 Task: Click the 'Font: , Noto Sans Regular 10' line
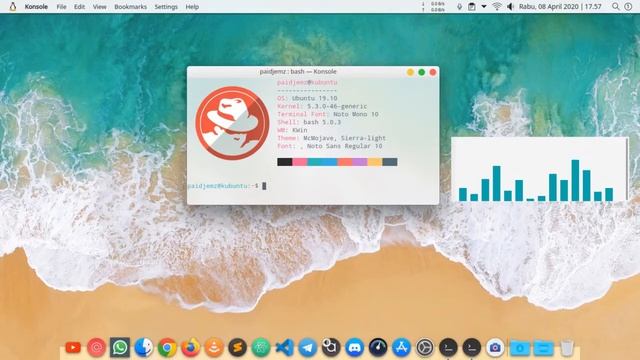point(330,146)
